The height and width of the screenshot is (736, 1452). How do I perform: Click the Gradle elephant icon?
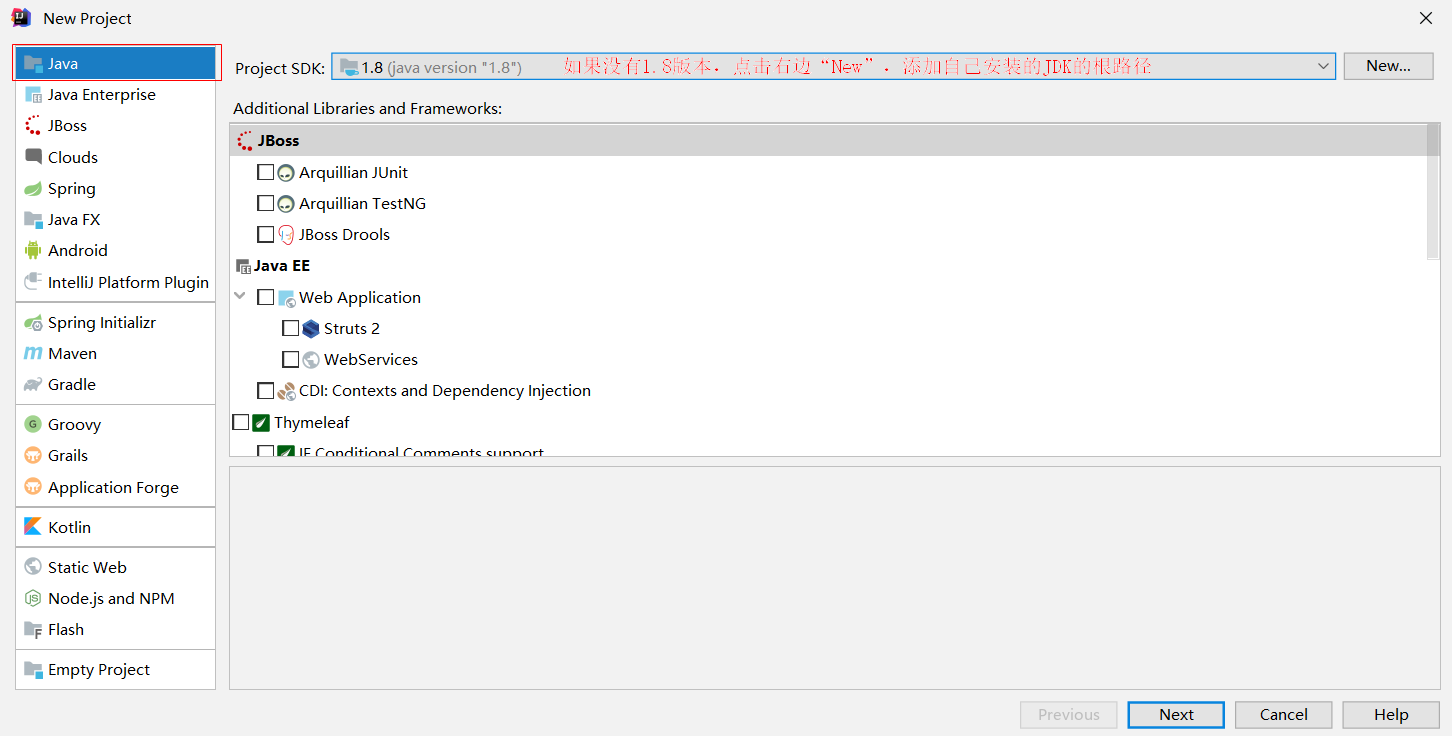[x=33, y=385]
